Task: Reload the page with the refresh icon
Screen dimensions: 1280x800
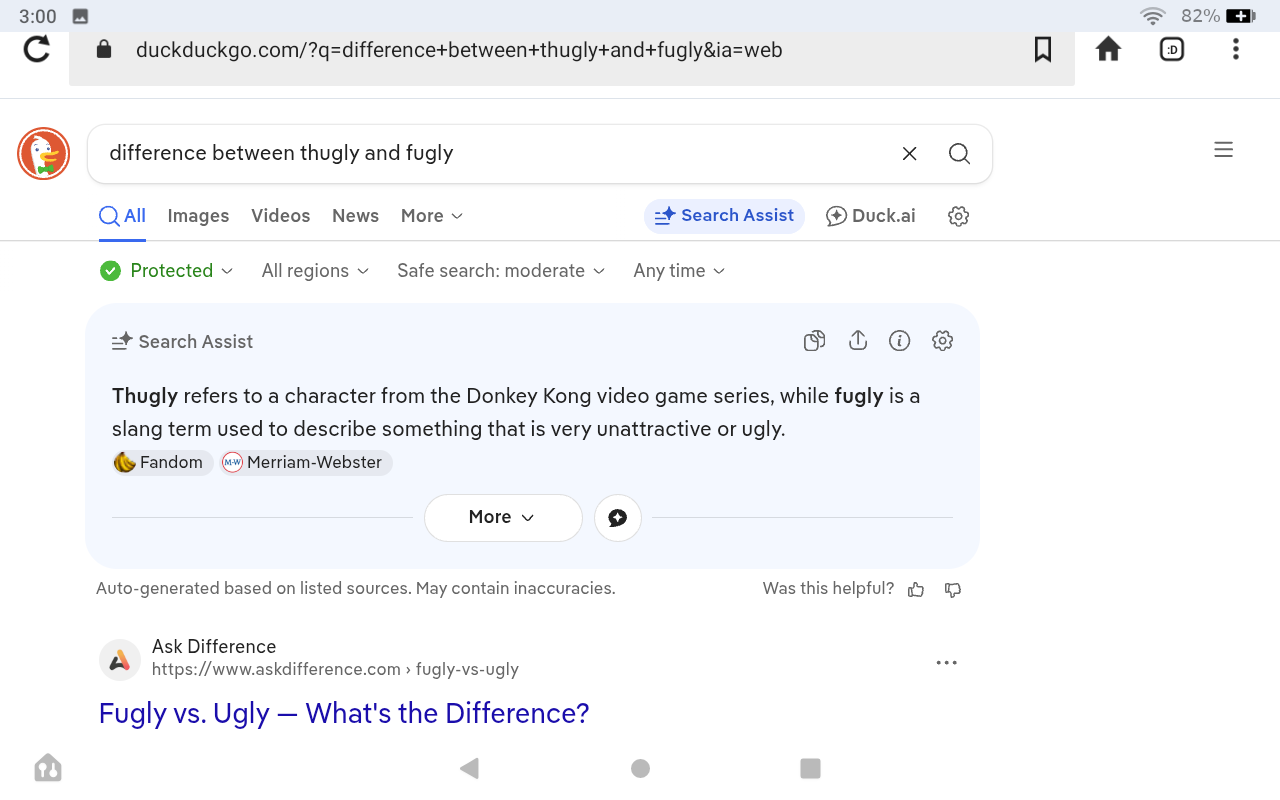Action: (x=37, y=49)
